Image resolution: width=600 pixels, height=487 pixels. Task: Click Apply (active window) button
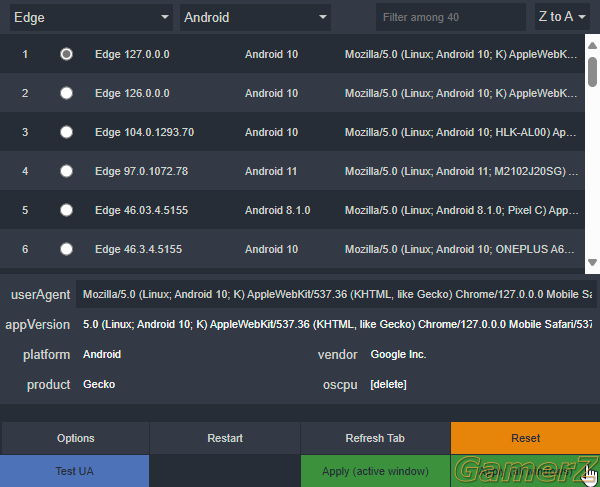point(375,471)
